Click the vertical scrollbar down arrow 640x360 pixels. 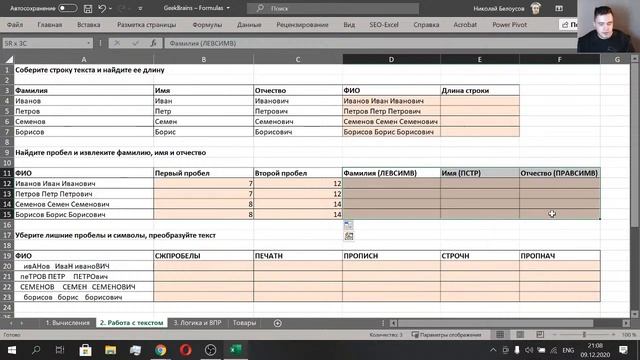point(635,314)
